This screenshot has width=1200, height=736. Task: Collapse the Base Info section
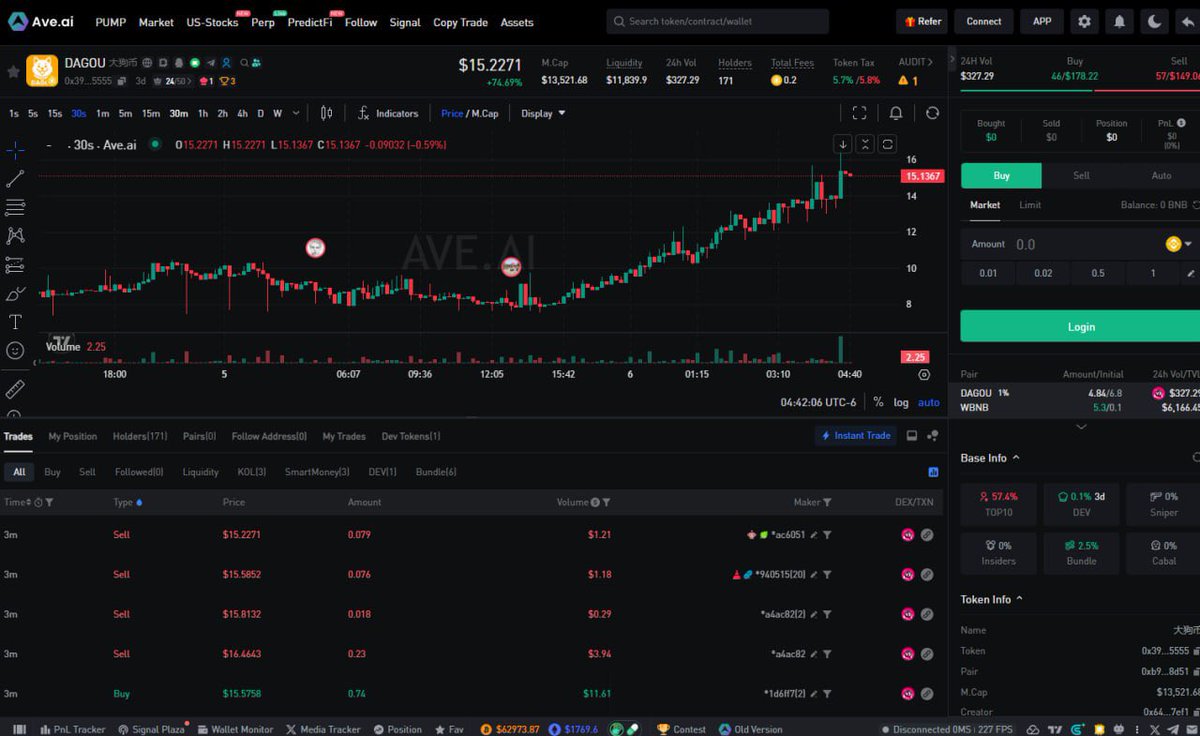coord(1016,458)
